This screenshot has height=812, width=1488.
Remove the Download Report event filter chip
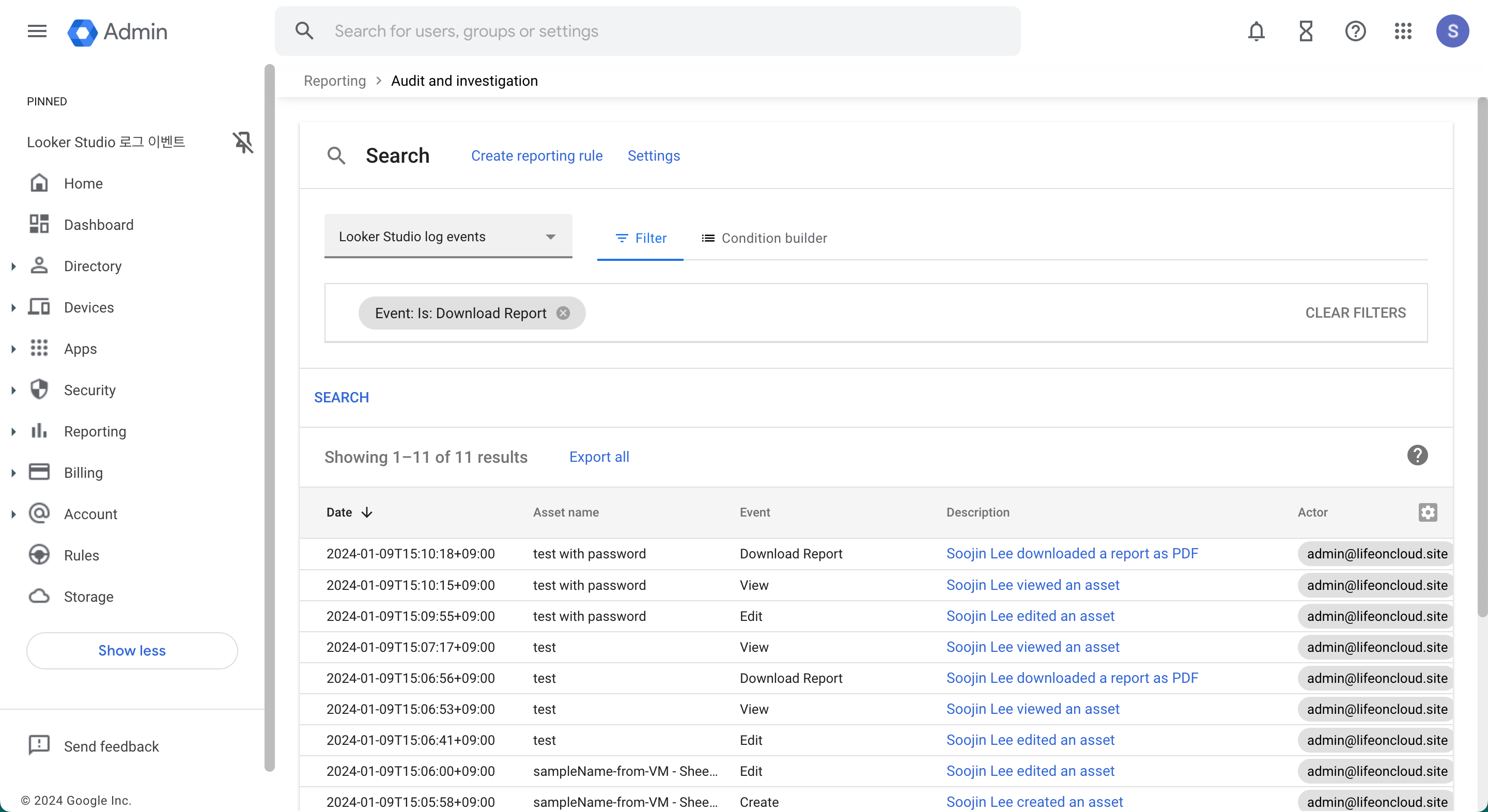tap(563, 313)
